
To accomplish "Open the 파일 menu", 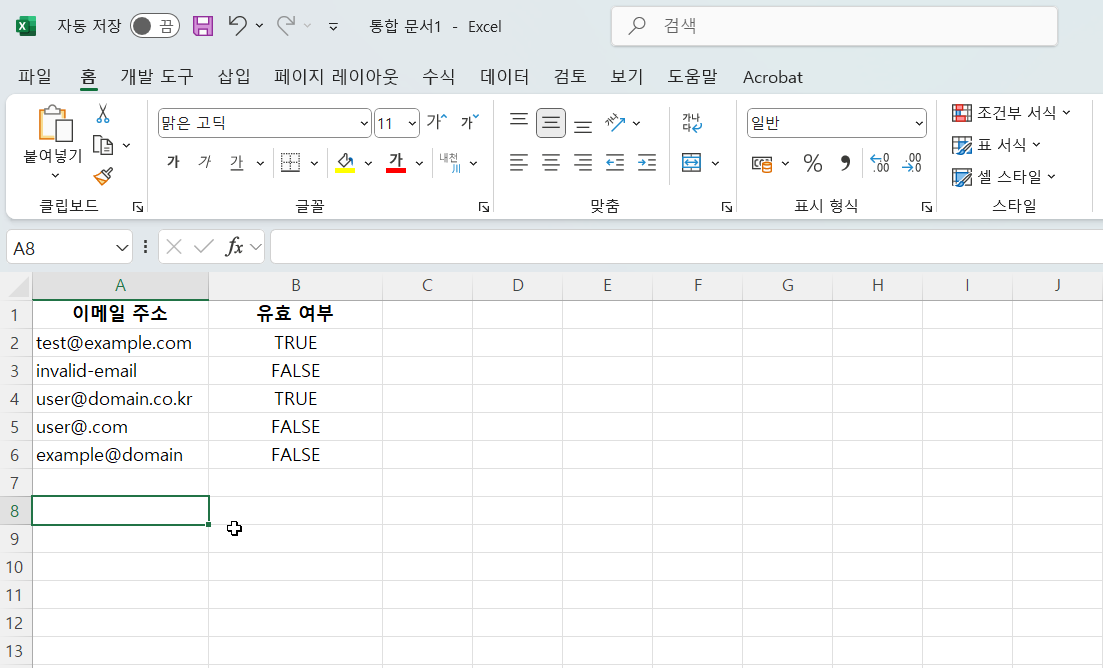I will click(35, 77).
